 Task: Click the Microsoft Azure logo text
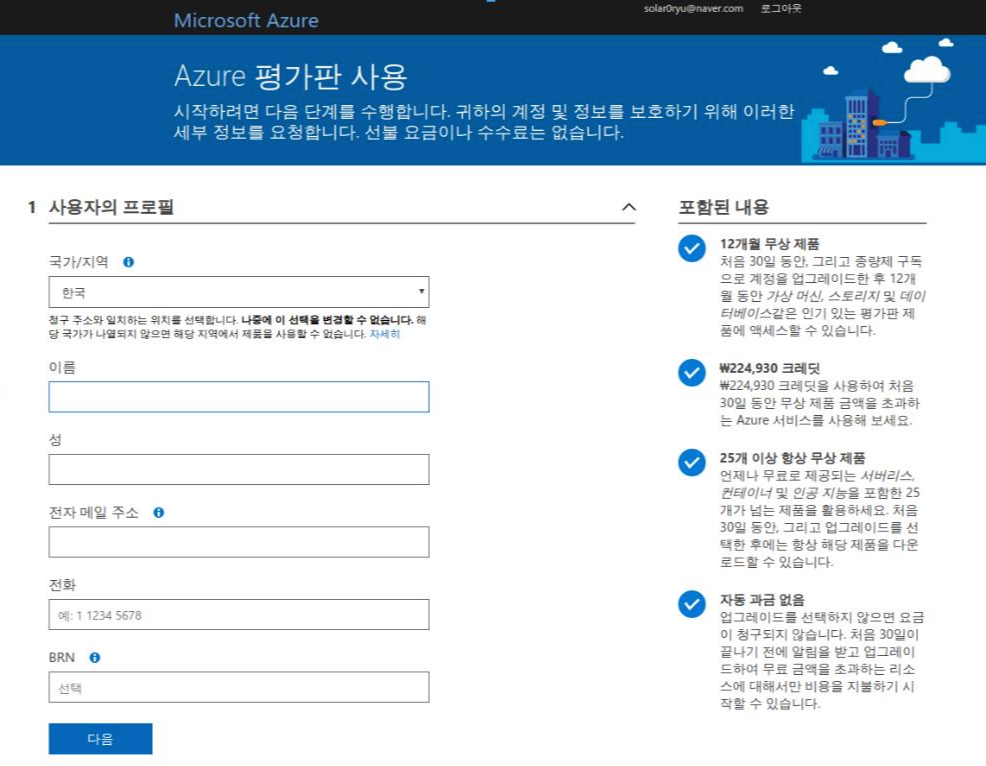point(246,21)
